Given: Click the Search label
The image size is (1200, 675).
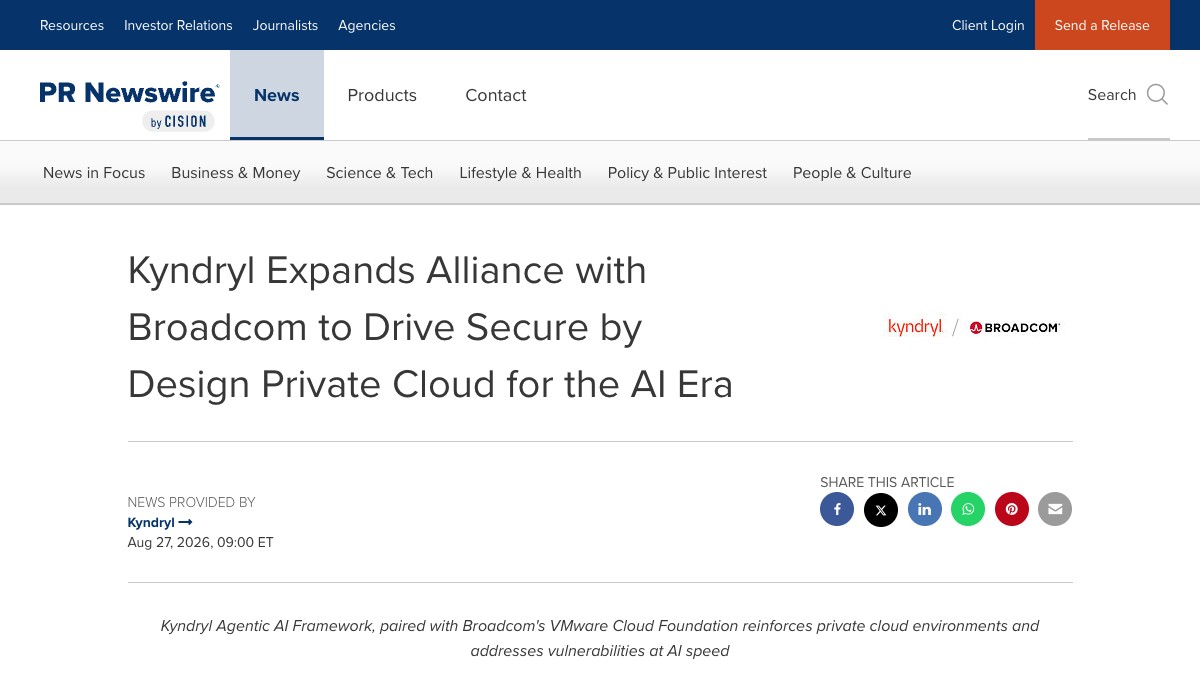Looking at the screenshot, I should [1112, 95].
